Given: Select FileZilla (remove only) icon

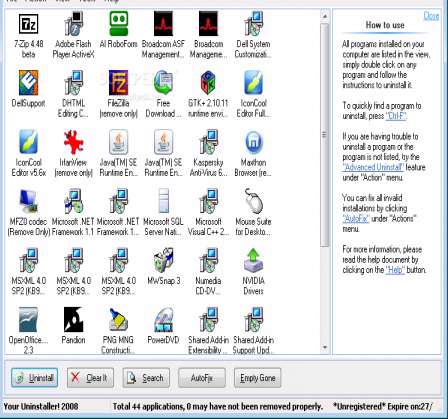Looking at the screenshot, I should [x=118, y=83].
